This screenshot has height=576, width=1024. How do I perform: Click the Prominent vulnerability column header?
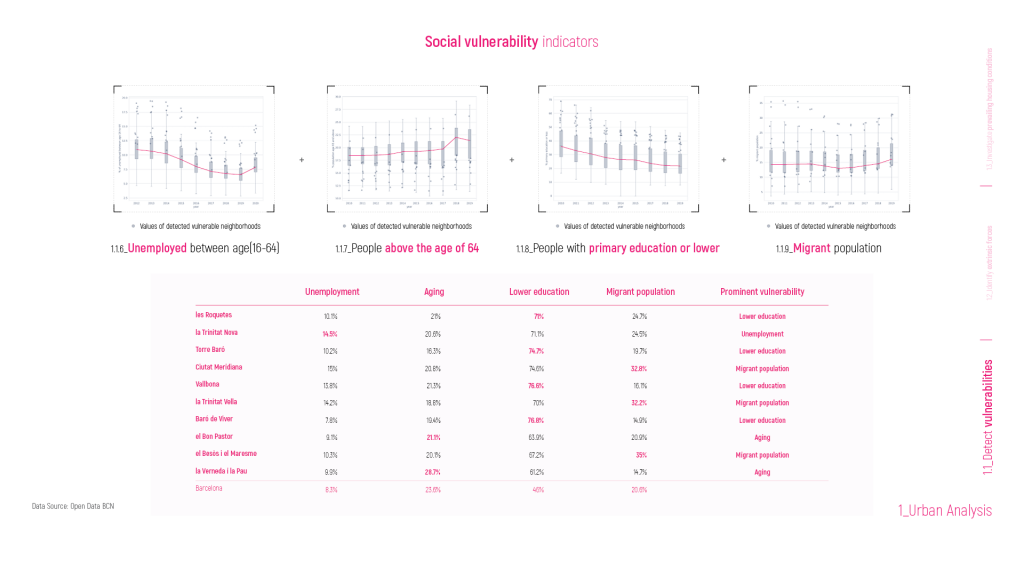762,292
